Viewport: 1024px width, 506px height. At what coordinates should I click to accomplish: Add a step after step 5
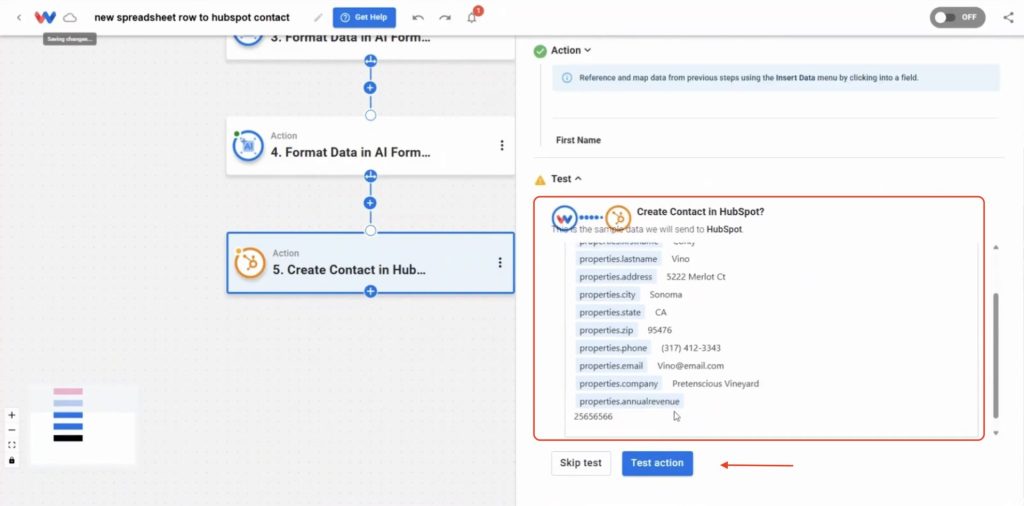point(370,291)
